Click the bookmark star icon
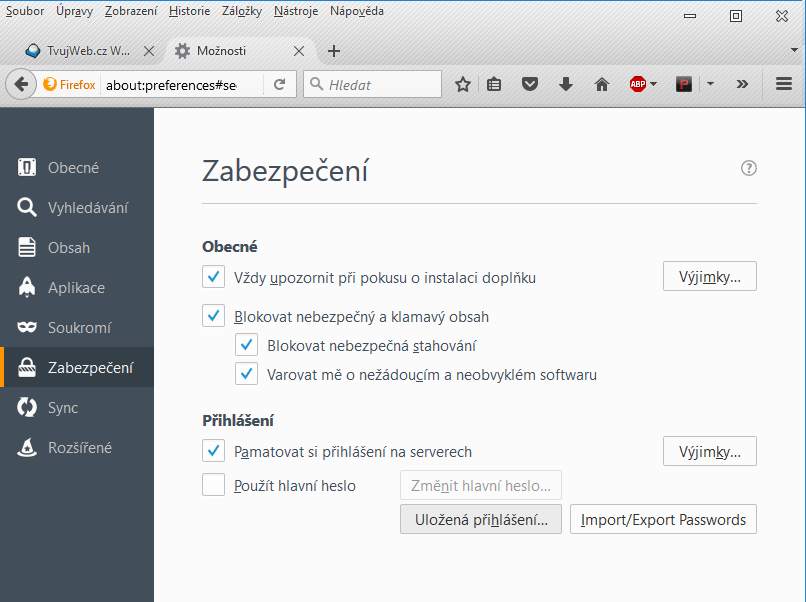 point(462,85)
